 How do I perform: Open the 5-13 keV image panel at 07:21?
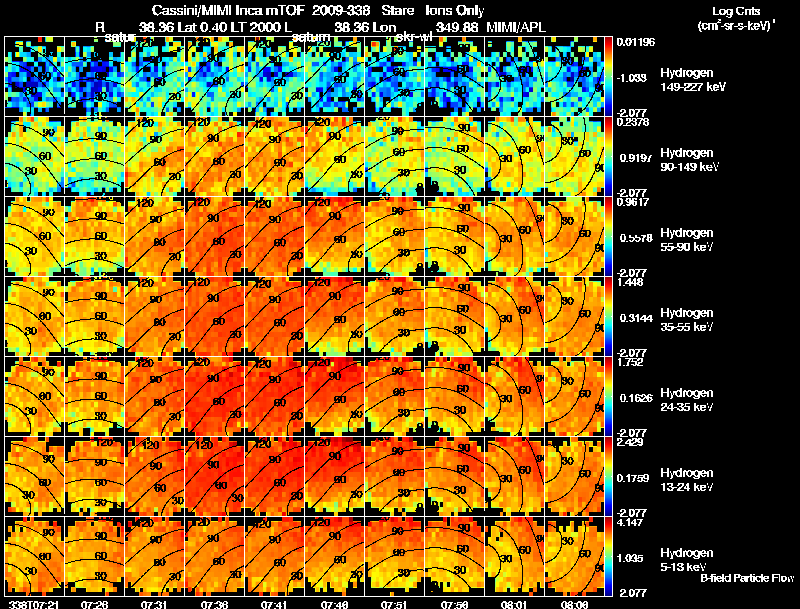click(x=34, y=556)
